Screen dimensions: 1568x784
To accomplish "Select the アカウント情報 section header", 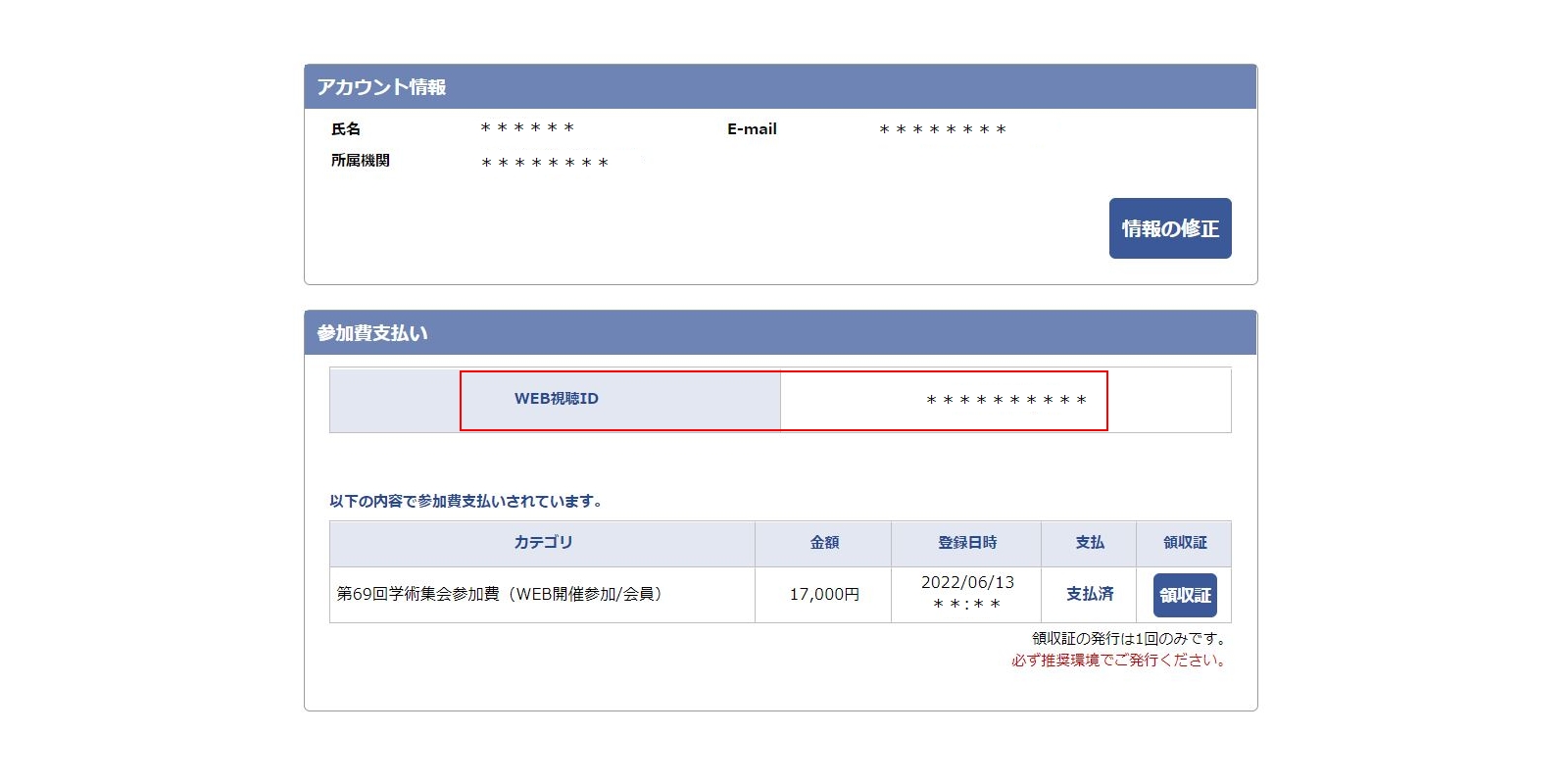I will 381,87.
